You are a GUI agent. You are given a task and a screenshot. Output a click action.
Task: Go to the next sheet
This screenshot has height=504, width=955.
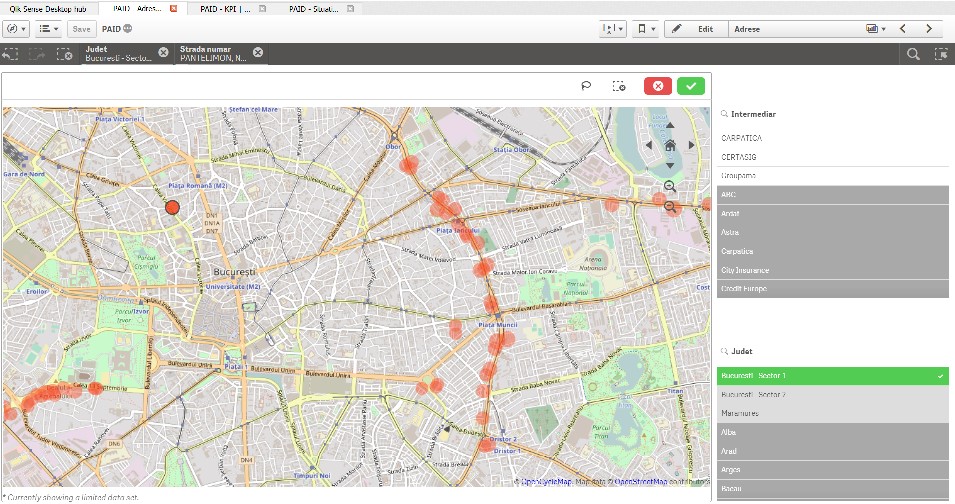click(929, 29)
